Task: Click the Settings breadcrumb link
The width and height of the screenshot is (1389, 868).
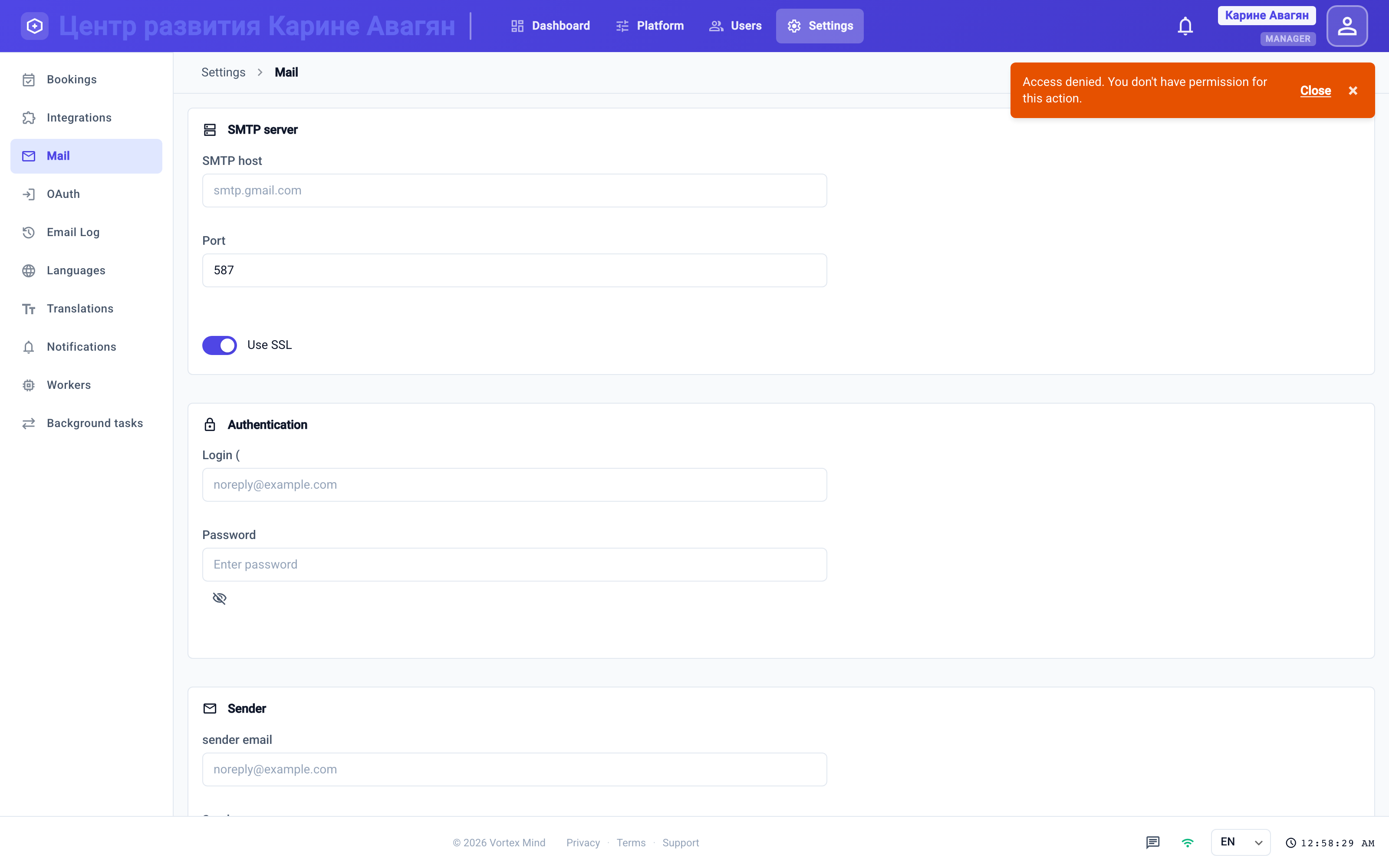Action: [x=223, y=72]
